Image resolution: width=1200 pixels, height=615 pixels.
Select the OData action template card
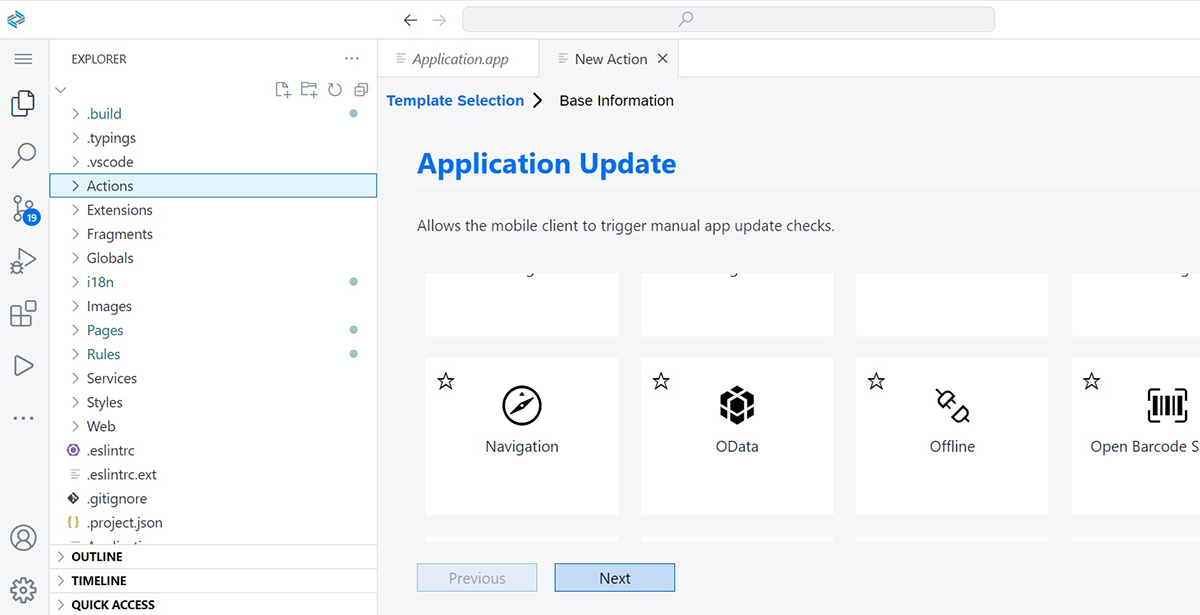[x=737, y=435]
